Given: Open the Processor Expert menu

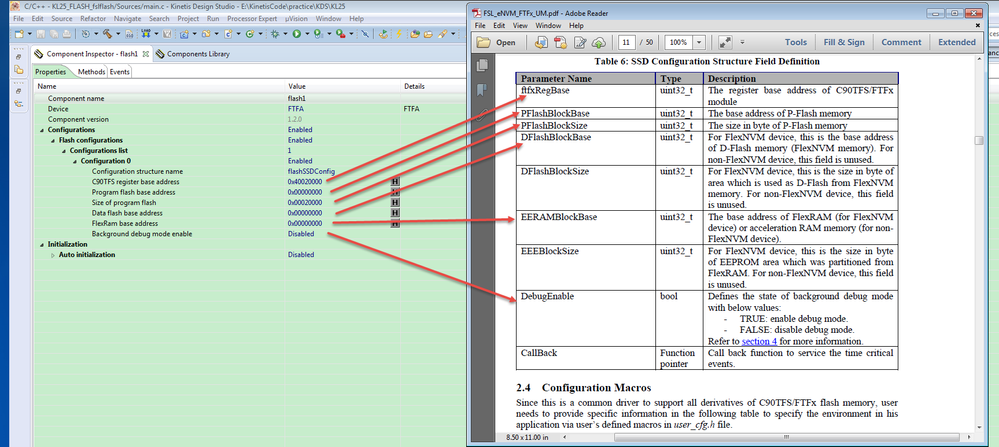Looking at the screenshot, I should click(x=252, y=19).
